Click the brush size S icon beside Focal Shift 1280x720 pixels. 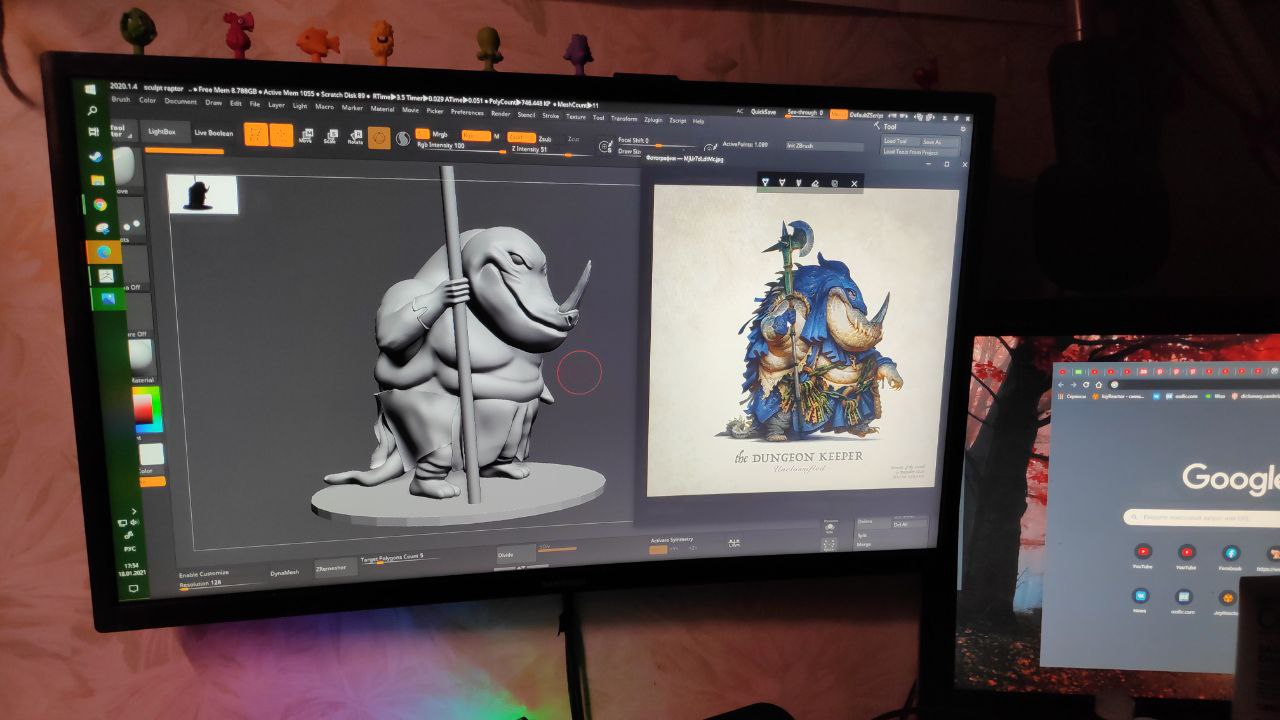[606, 146]
